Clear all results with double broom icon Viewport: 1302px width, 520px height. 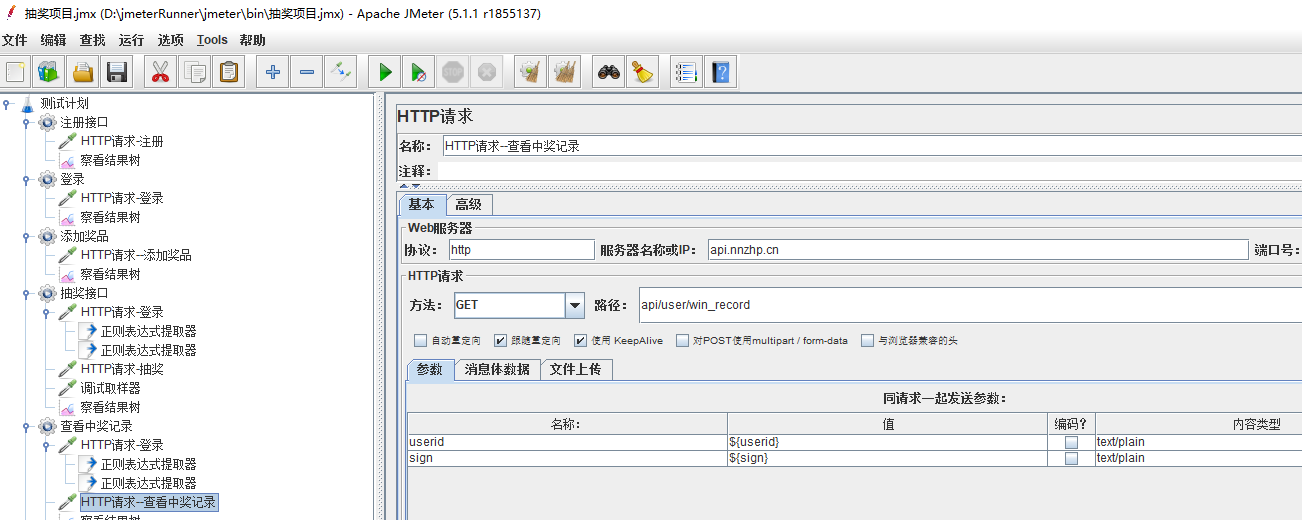pos(565,72)
